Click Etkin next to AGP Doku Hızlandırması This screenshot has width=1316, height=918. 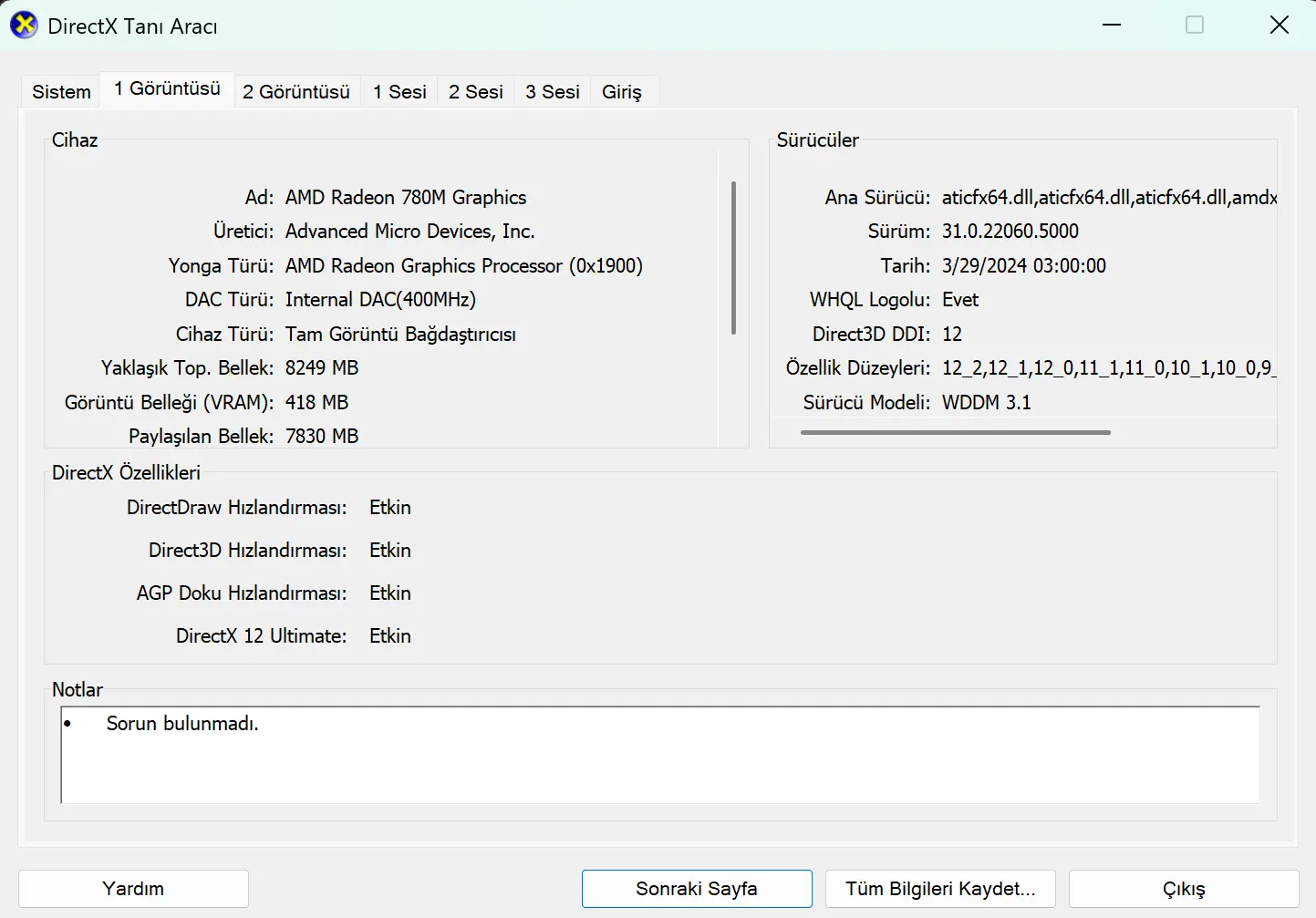pyautogui.click(x=390, y=593)
